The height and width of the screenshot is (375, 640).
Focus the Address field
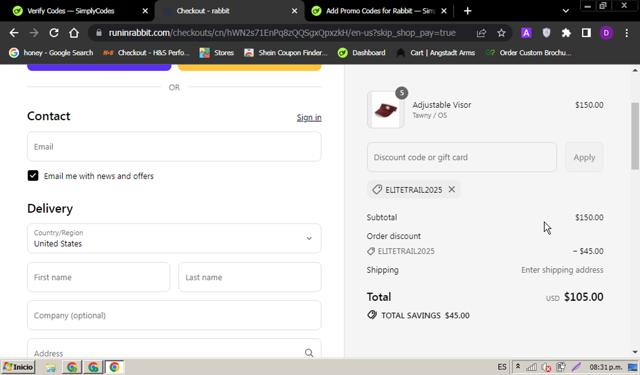point(174,350)
